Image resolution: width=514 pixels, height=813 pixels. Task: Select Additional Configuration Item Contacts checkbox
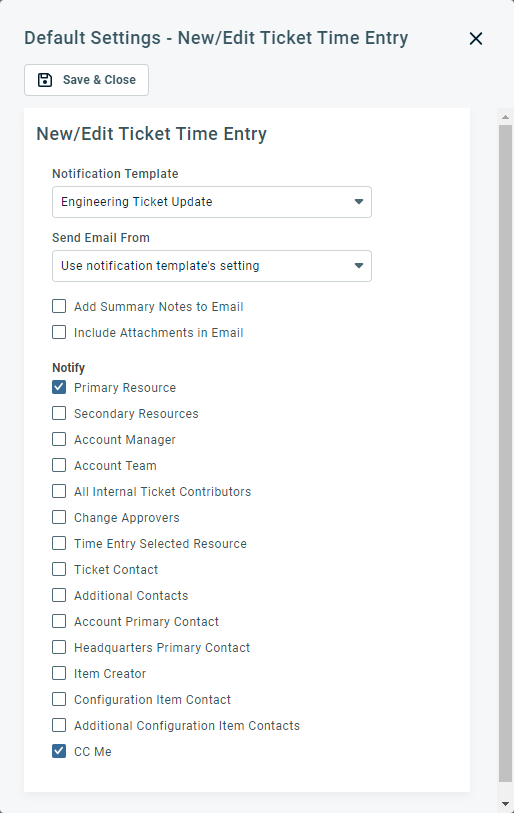(59, 725)
